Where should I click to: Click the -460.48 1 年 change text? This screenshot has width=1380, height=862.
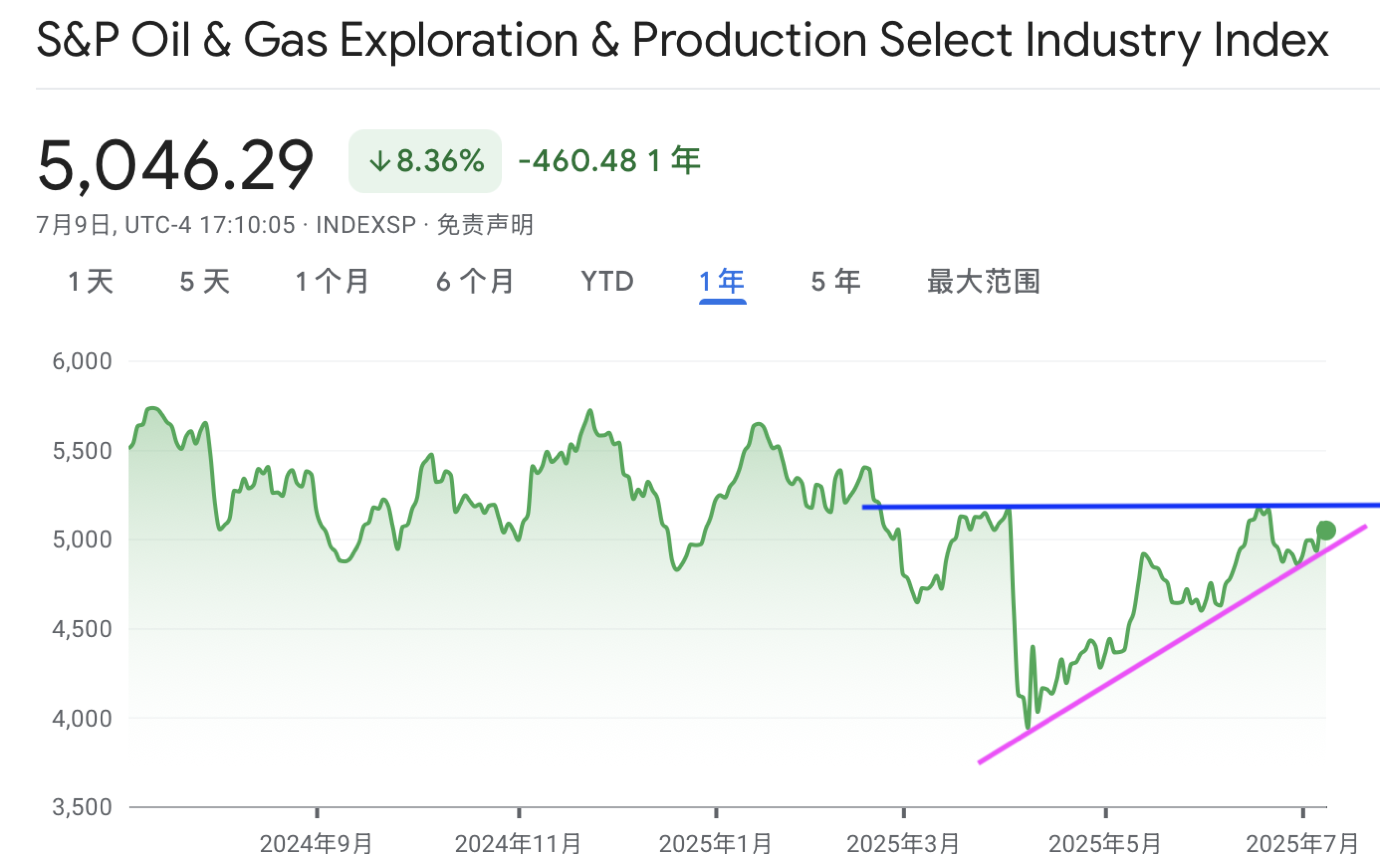pyautogui.click(x=609, y=160)
